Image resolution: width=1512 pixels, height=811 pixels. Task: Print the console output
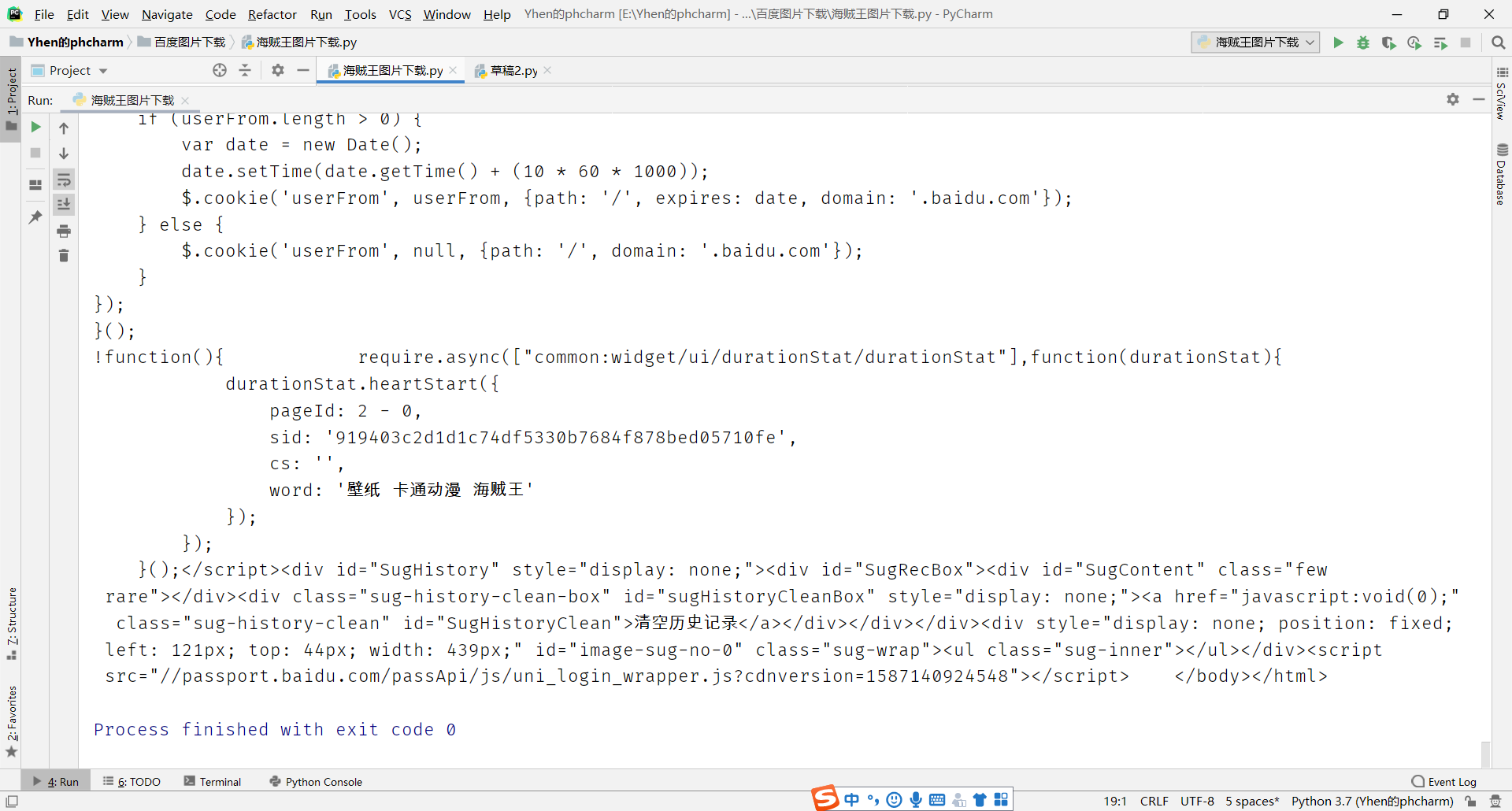pos(64,231)
